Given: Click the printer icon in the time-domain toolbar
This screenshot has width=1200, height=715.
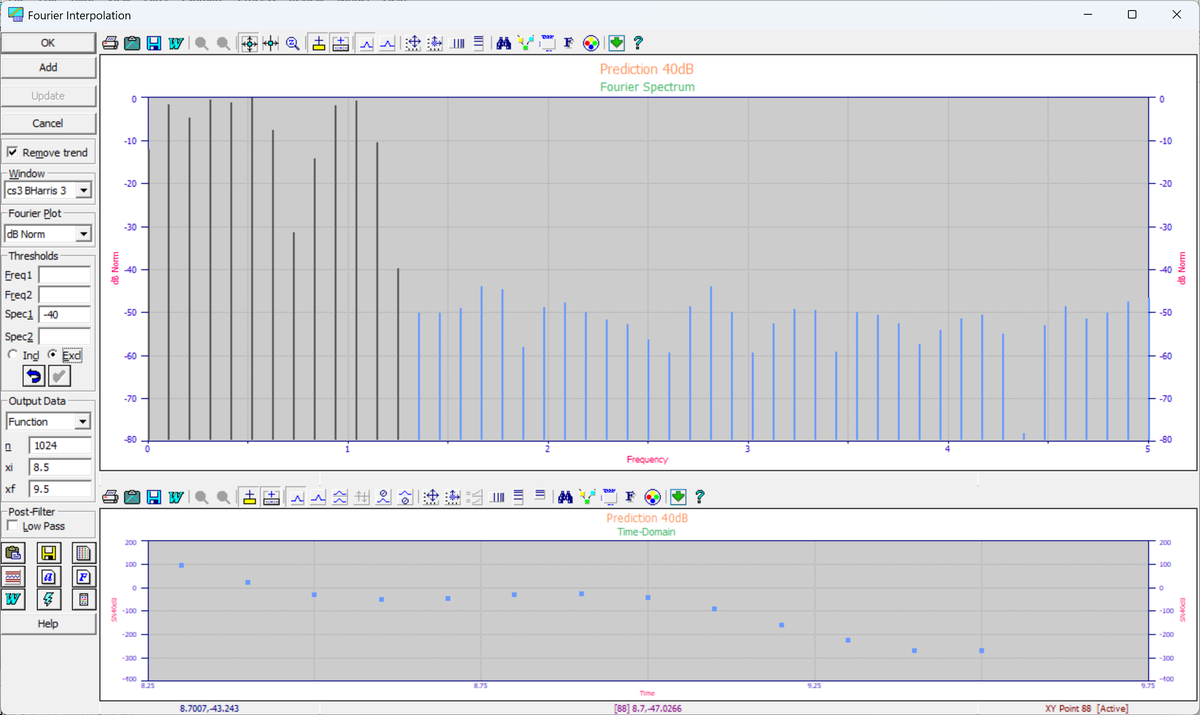Looking at the screenshot, I should (x=111, y=497).
